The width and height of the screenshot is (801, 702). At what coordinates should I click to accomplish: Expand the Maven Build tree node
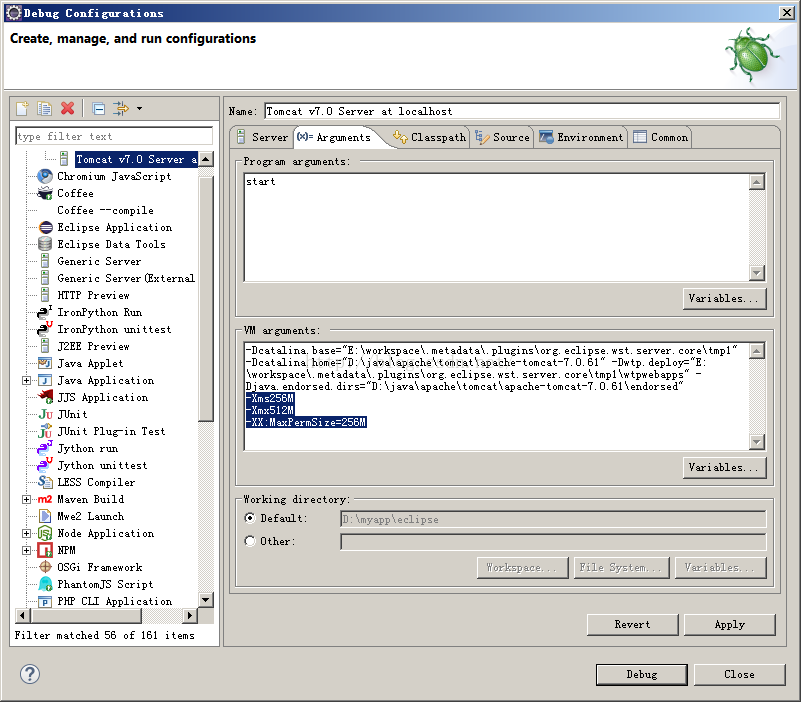(x=26, y=499)
